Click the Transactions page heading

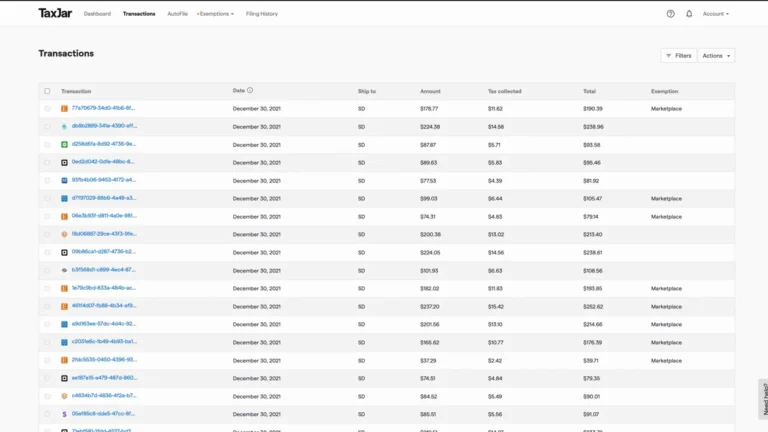[66, 53]
